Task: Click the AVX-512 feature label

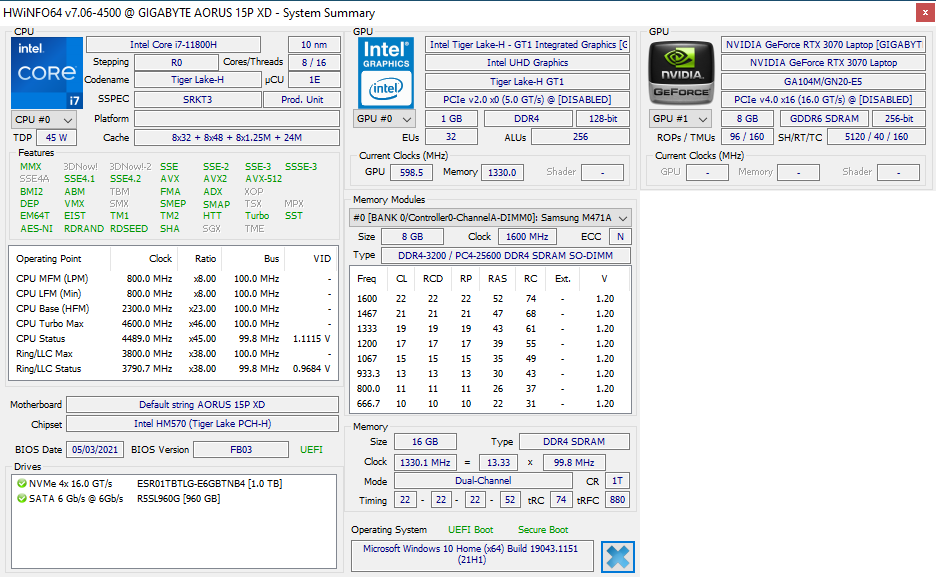Action: coord(263,178)
